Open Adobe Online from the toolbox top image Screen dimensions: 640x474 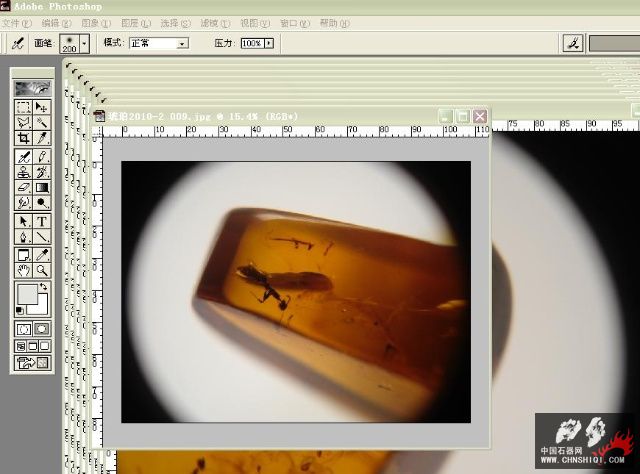point(33,88)
